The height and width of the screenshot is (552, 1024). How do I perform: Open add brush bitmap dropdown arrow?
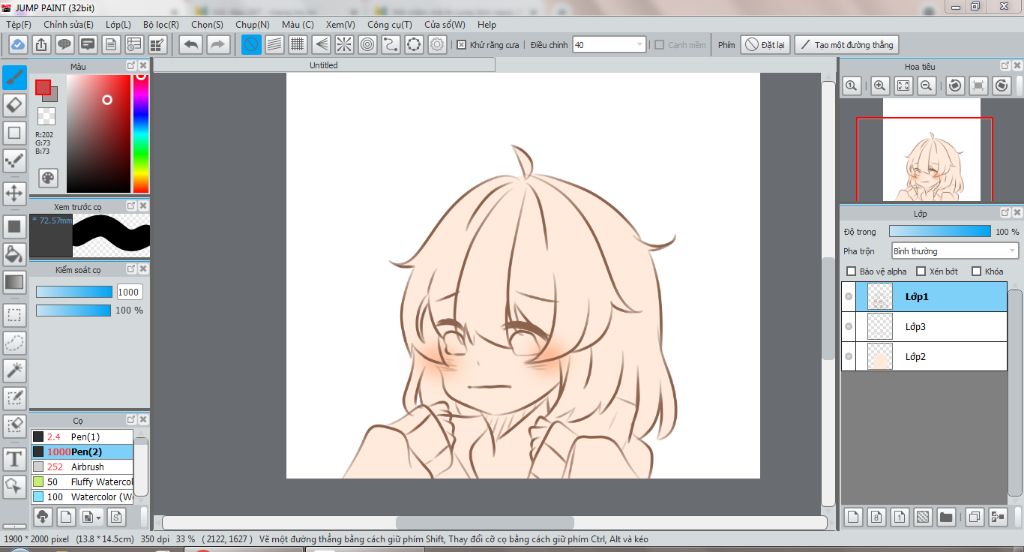[98, 517]
